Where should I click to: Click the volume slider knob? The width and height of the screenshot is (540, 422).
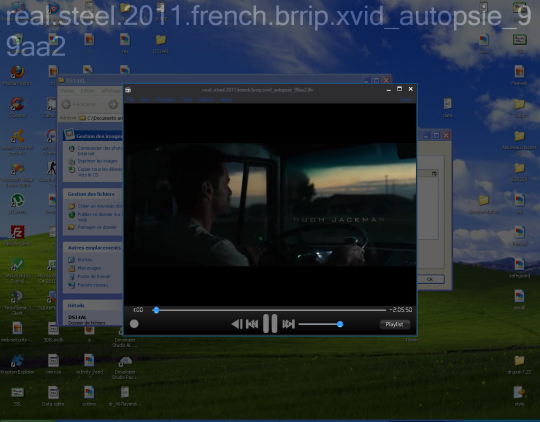click(340, 324)
